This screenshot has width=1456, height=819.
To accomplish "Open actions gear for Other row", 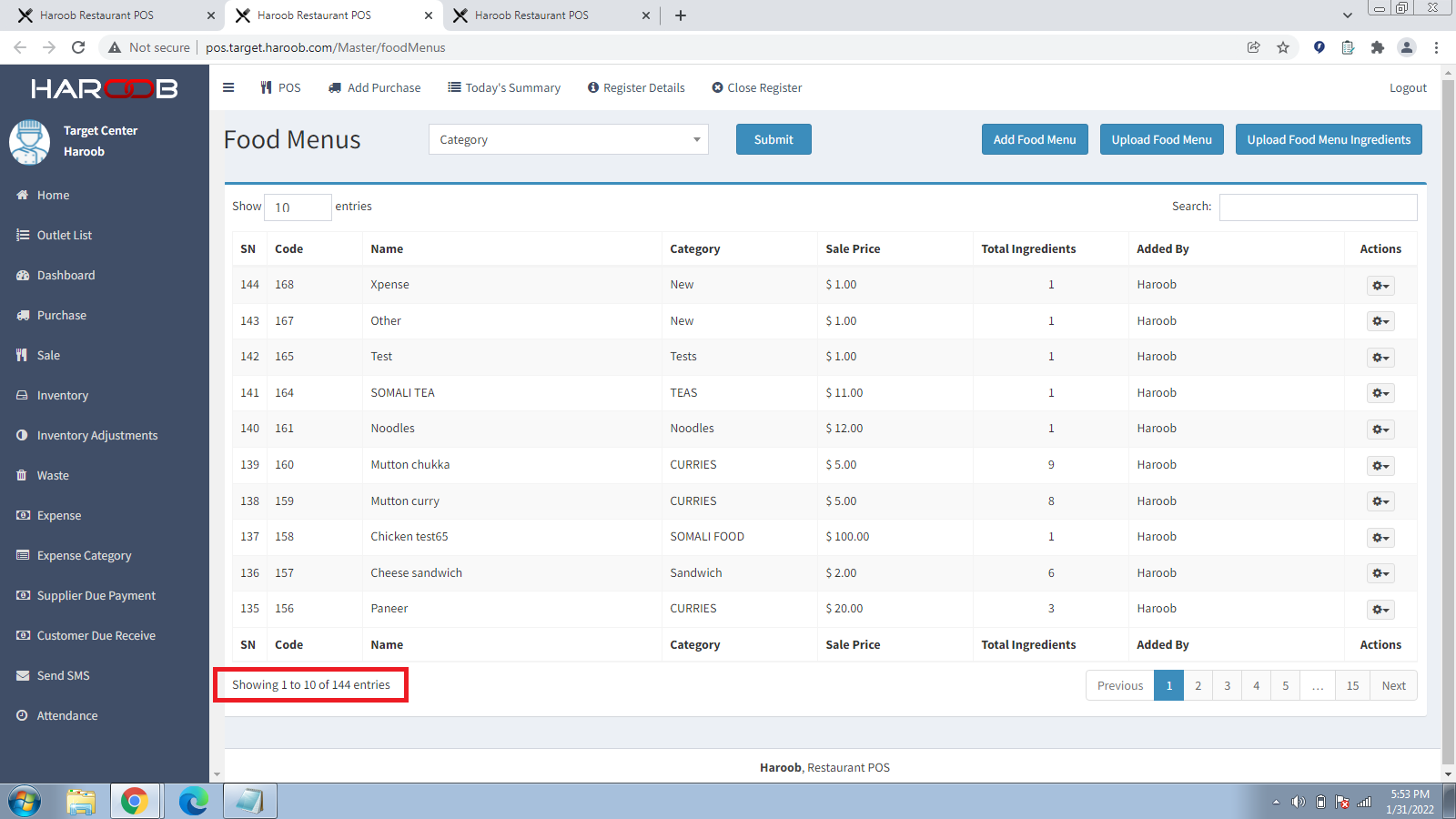I will [1380, 321].
